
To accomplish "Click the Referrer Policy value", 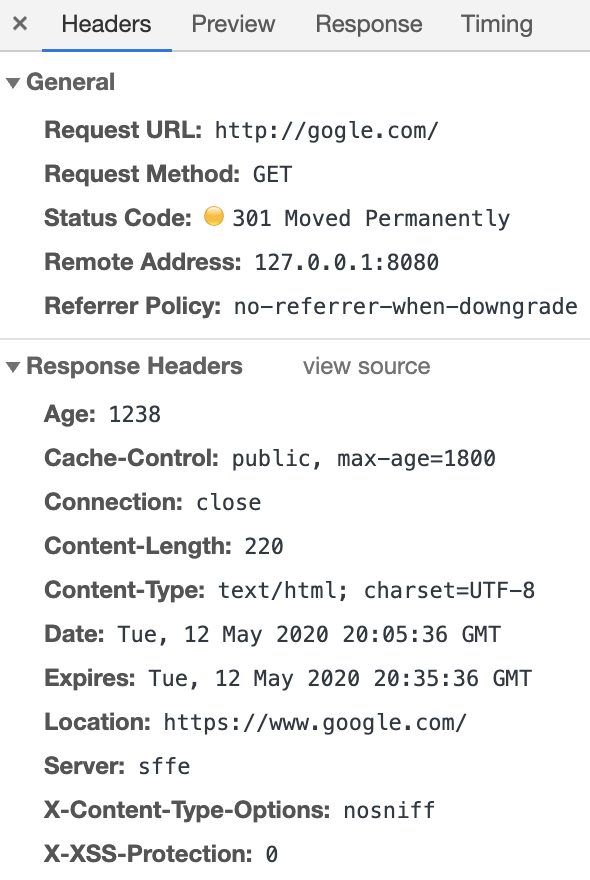I will pos(405,306).
